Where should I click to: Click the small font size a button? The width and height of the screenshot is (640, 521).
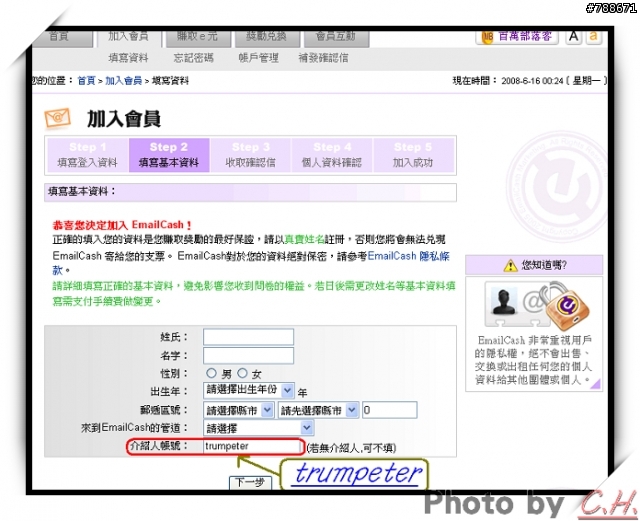click(593, 36)
